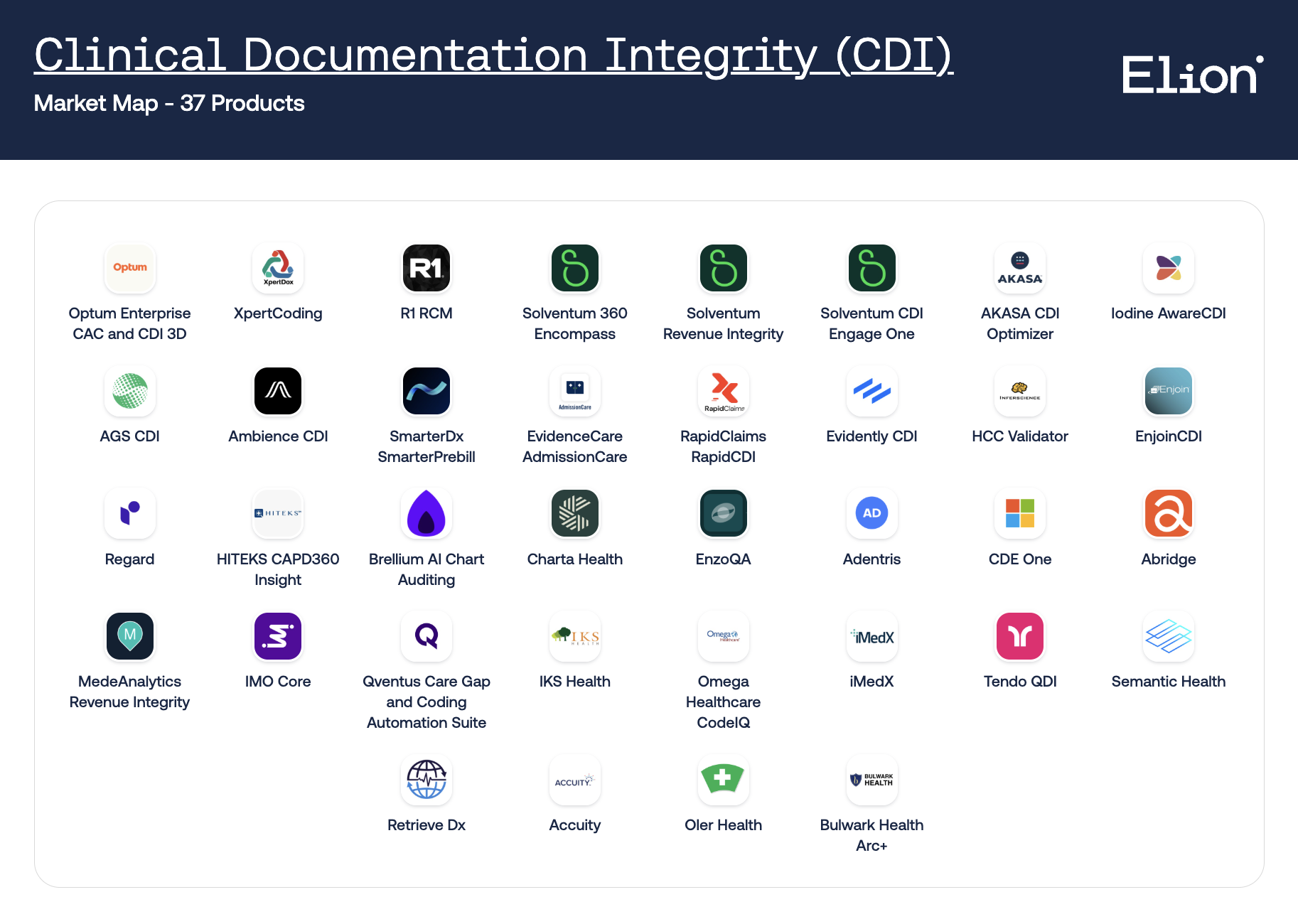Click the IKS Health logo

coord(575,636)
